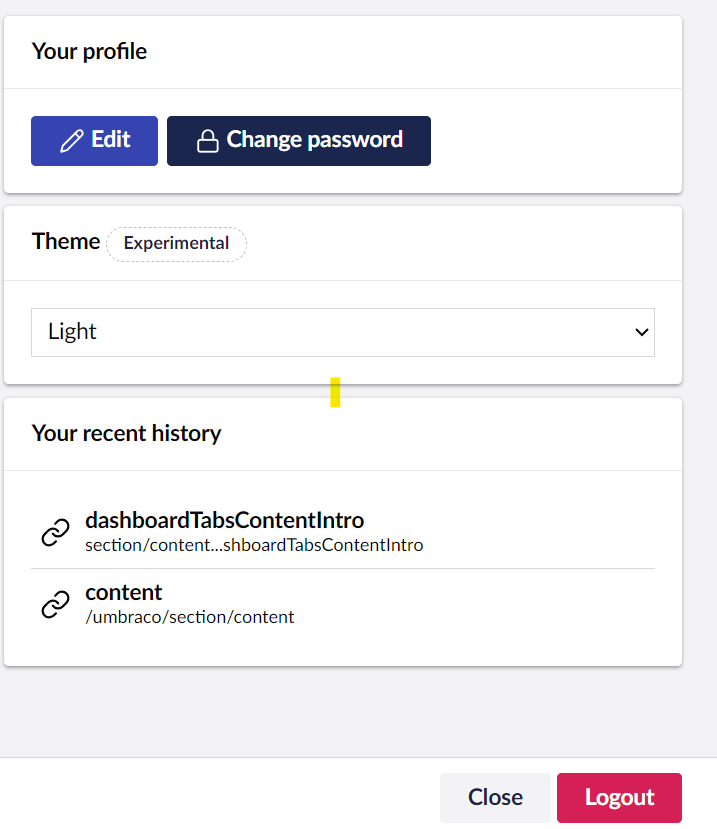This screenshot has height=829, width=717.
Task: Follow the /umbraco/section/content path
Action: click(x=190, y=617)
